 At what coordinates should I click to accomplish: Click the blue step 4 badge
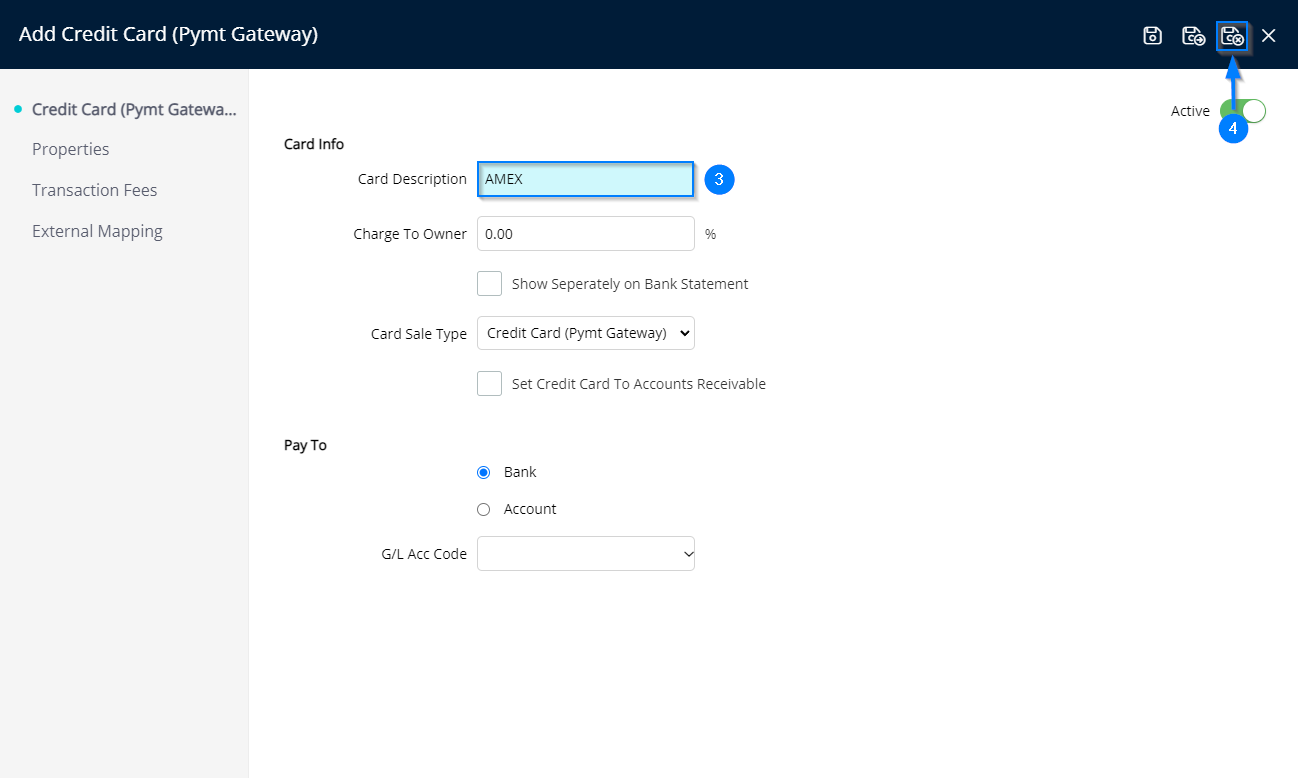pos(1233,129)
